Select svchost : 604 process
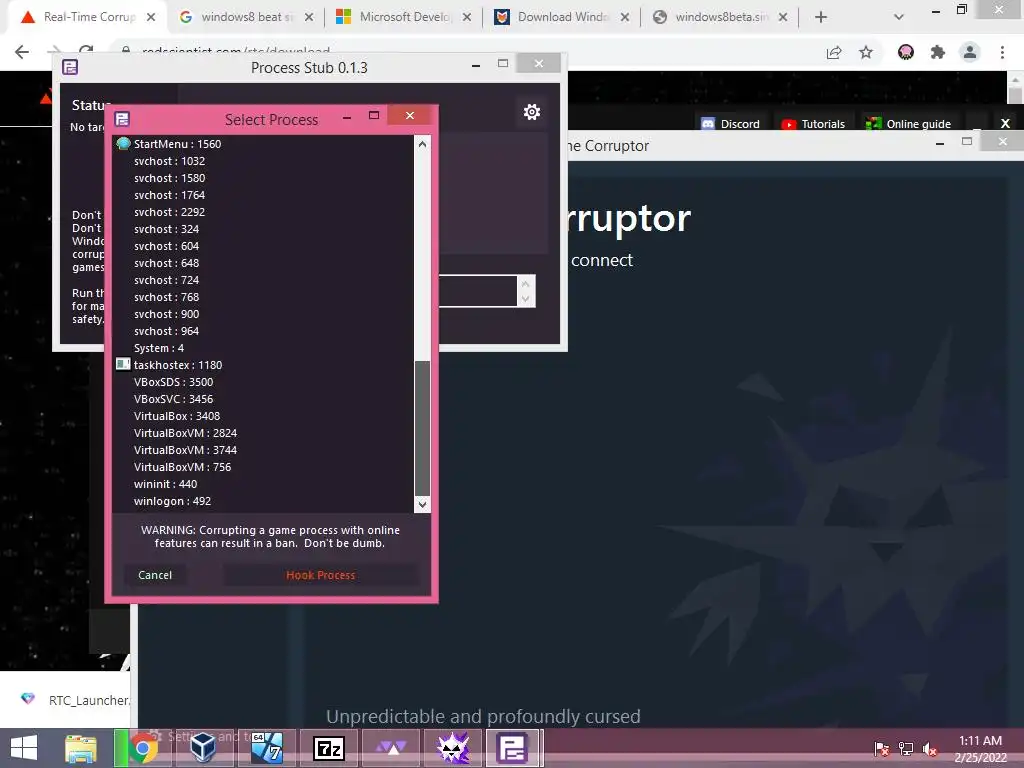This screenshot has width=1024, height=768. coord(264,246)
